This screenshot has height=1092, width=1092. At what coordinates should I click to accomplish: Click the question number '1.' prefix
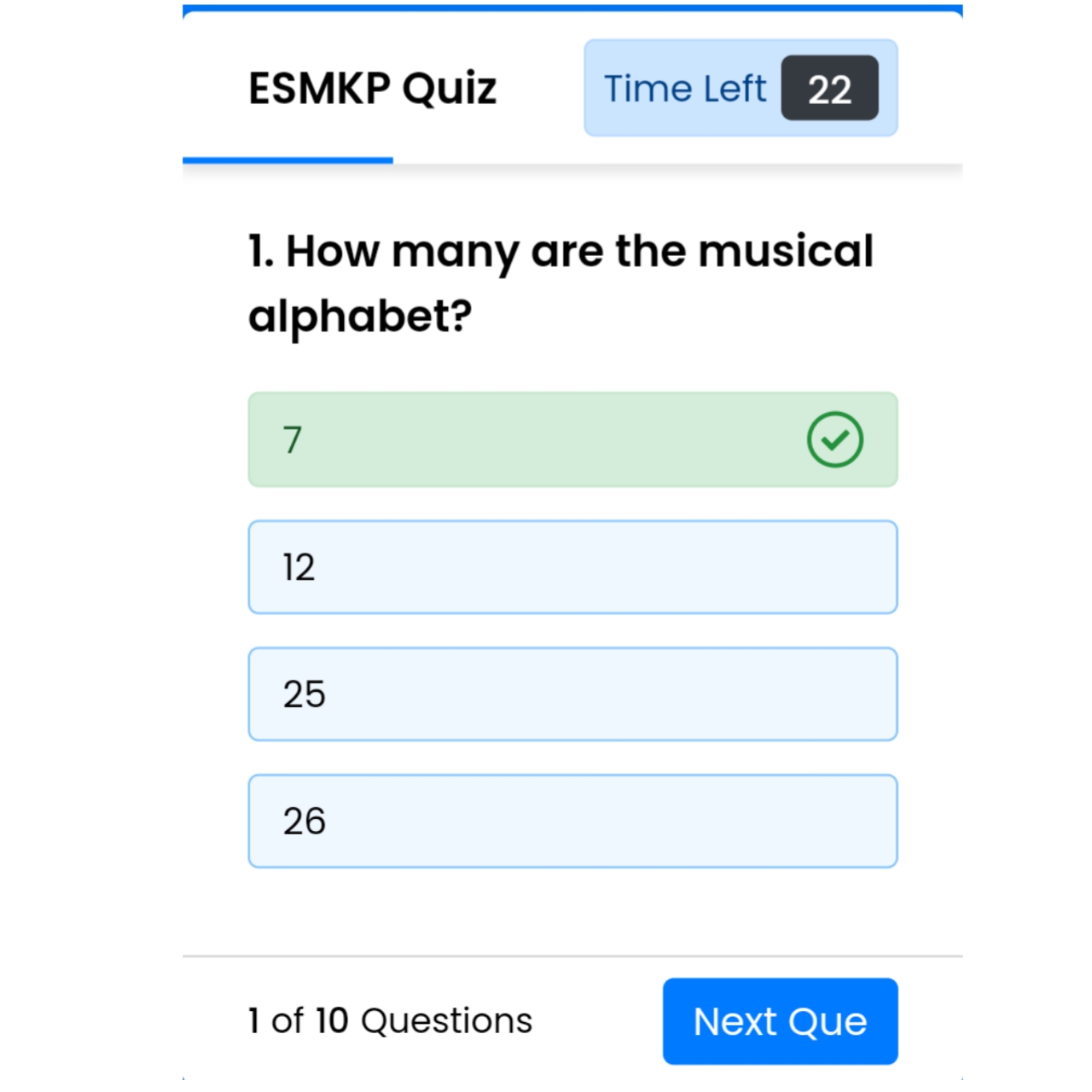click(x=260, y=252)
